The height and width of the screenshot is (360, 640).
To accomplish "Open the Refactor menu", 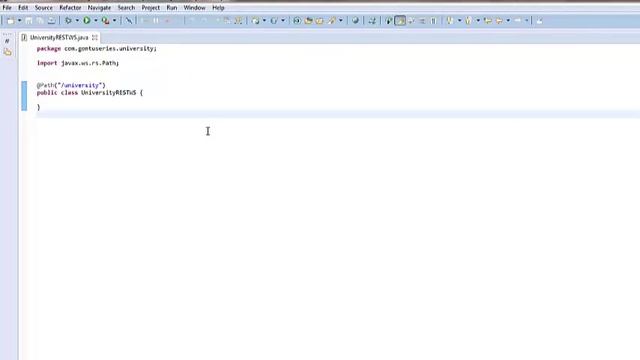I will [70, 8].
